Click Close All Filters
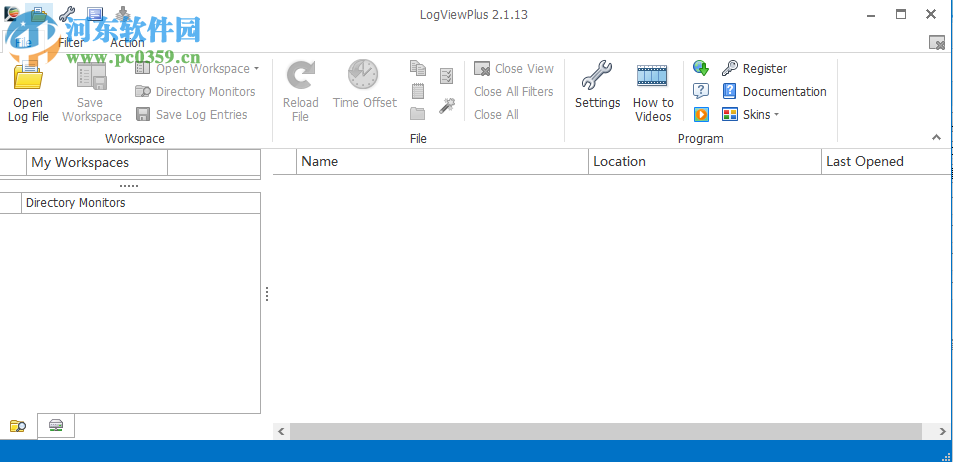The height and width of the screenshot is (462, 953). [514, 92]
